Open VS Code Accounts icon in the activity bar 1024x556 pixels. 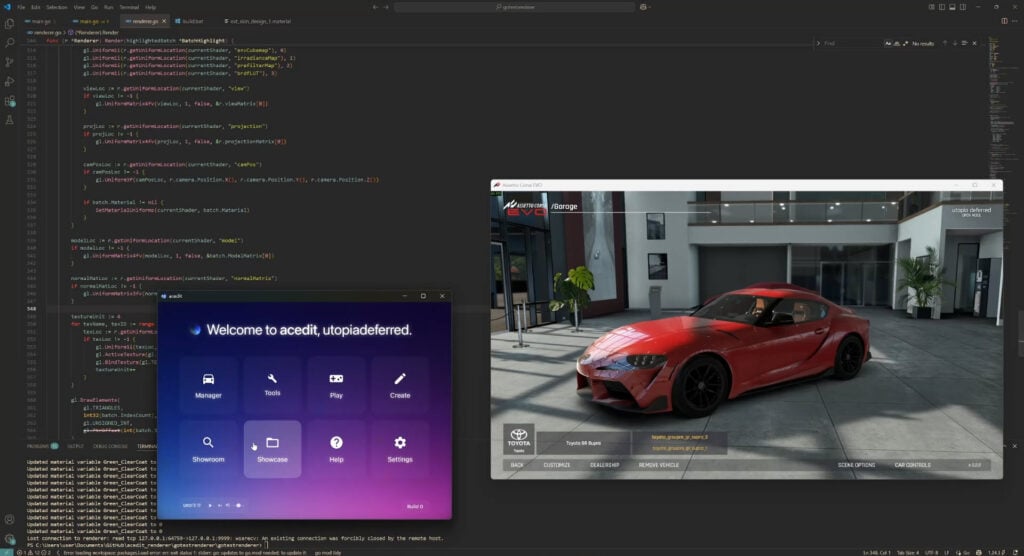coord(9,520)
